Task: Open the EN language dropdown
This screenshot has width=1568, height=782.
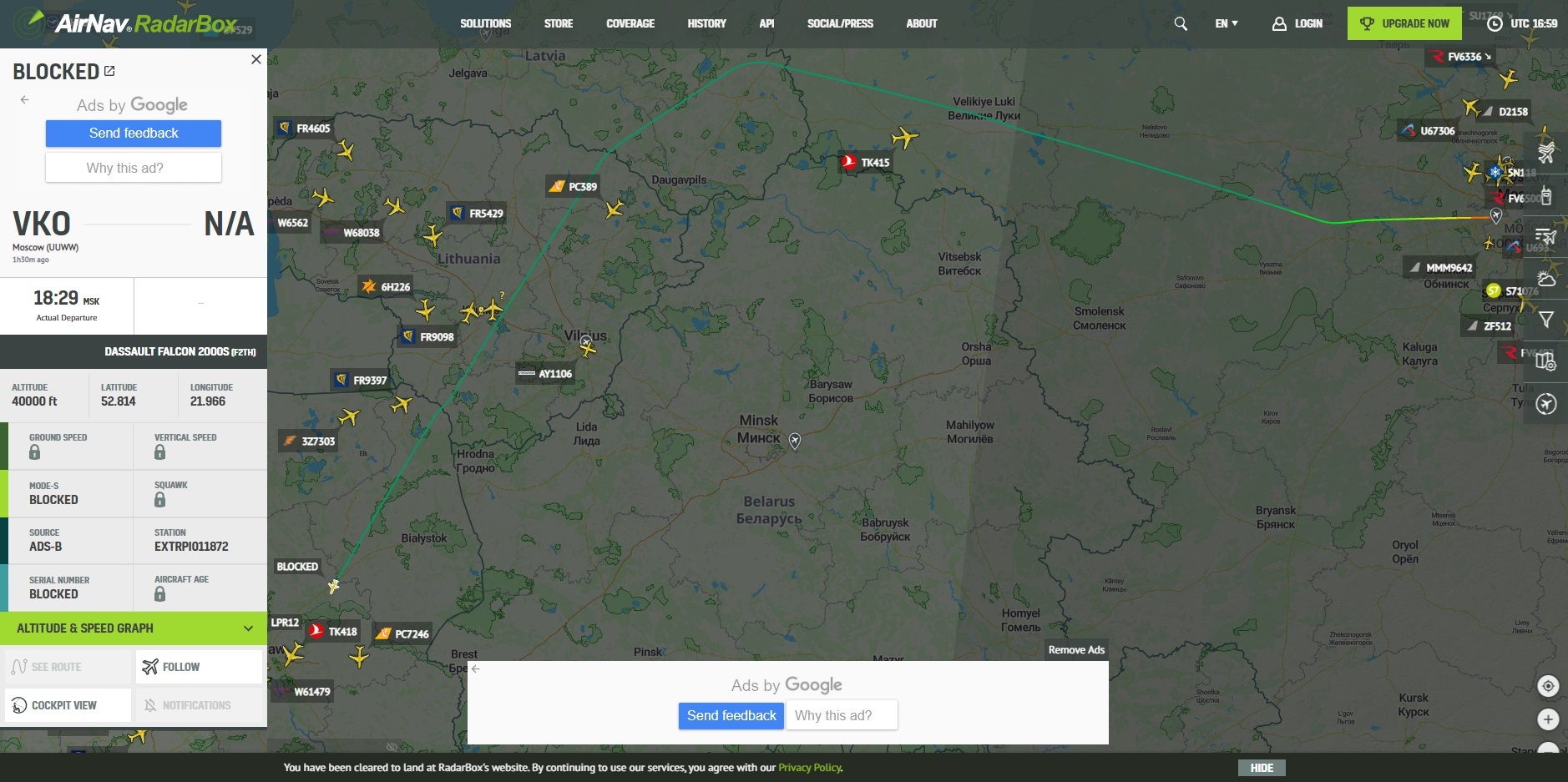Action: [x=1227, y=23]
